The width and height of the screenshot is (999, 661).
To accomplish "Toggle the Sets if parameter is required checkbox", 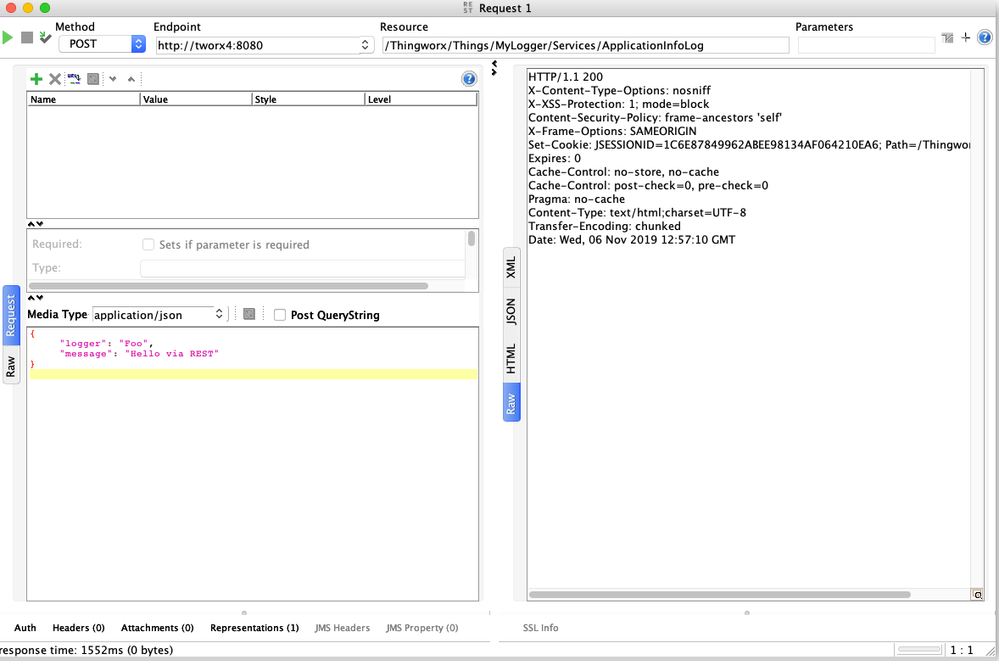I will click(148, 244).
